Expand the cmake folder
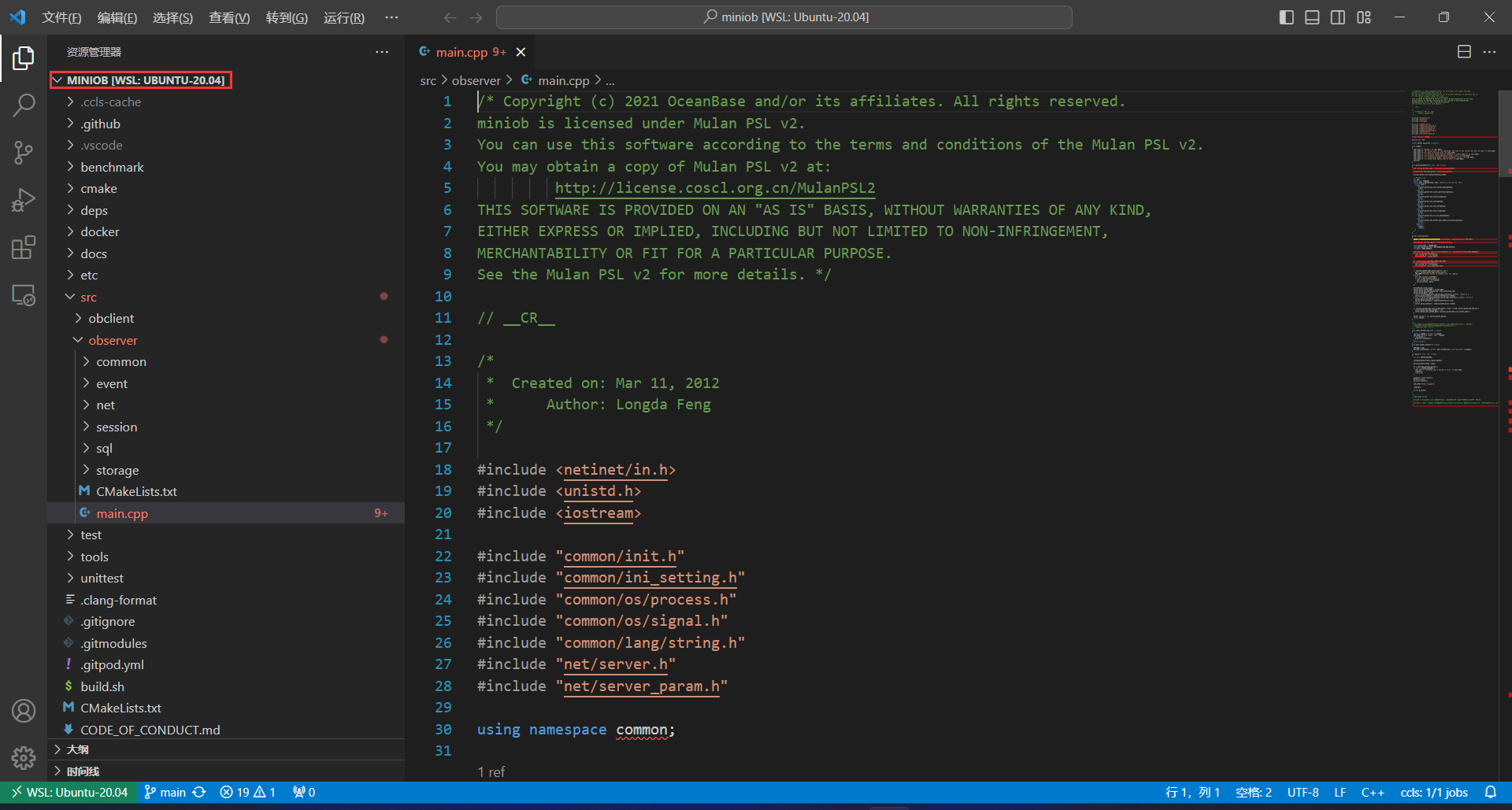This screenshot has width=1512, height=810. coord(98,188)
